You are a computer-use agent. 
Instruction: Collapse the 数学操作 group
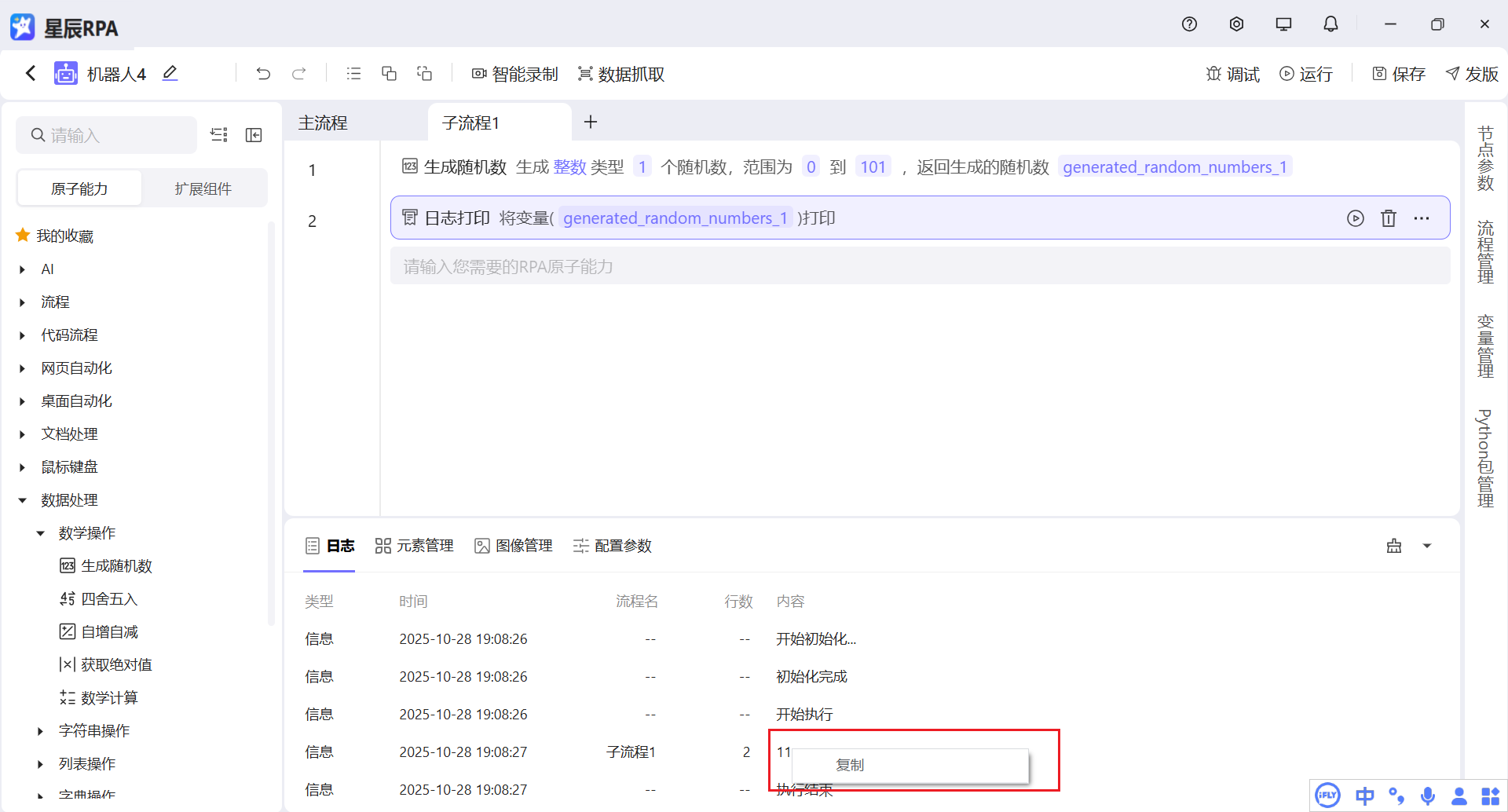(x=41, y=532)
